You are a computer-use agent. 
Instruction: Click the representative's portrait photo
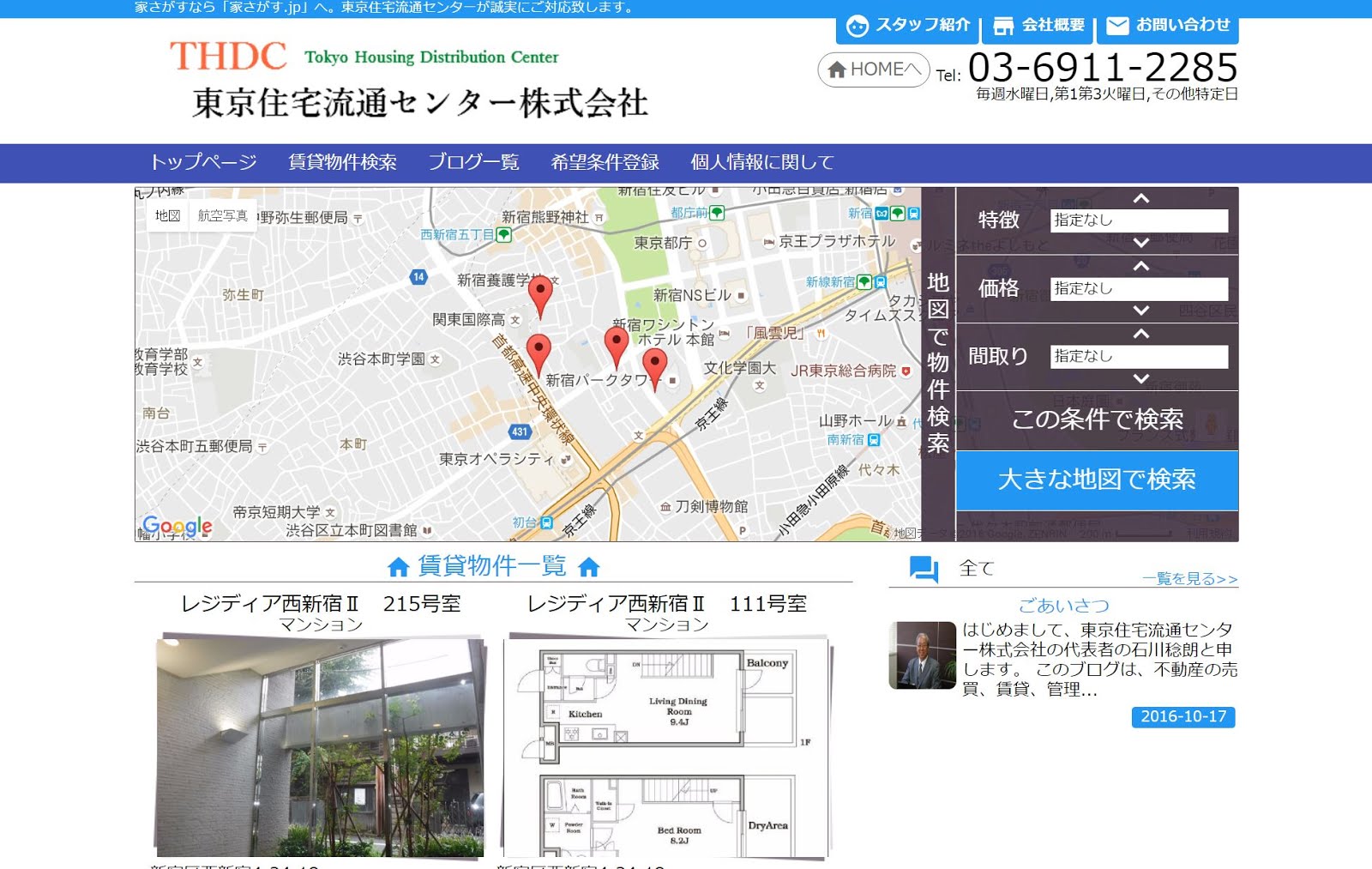click(x=923, y=655)
